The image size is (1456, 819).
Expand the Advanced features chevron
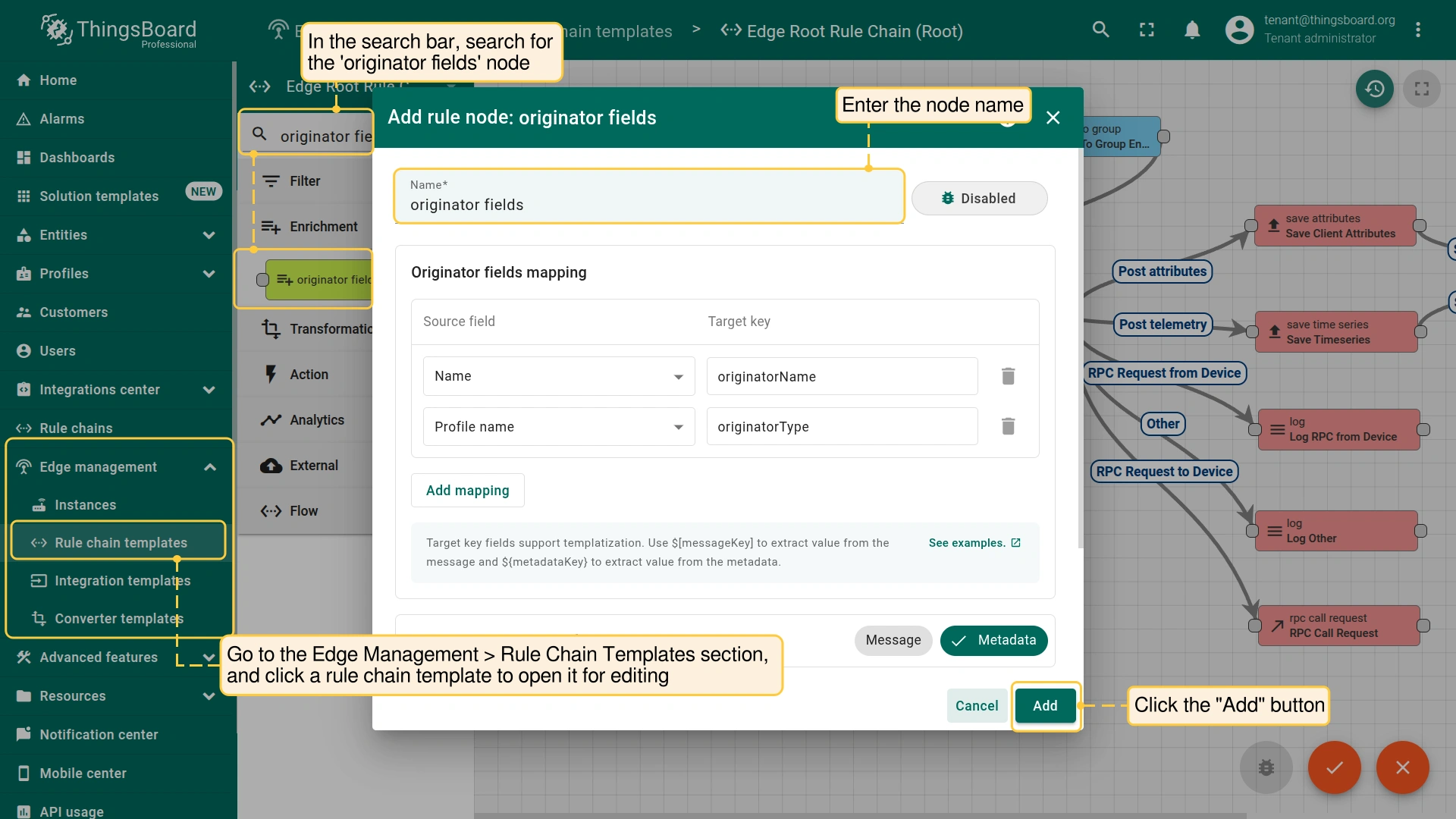(x=209, y=657)
